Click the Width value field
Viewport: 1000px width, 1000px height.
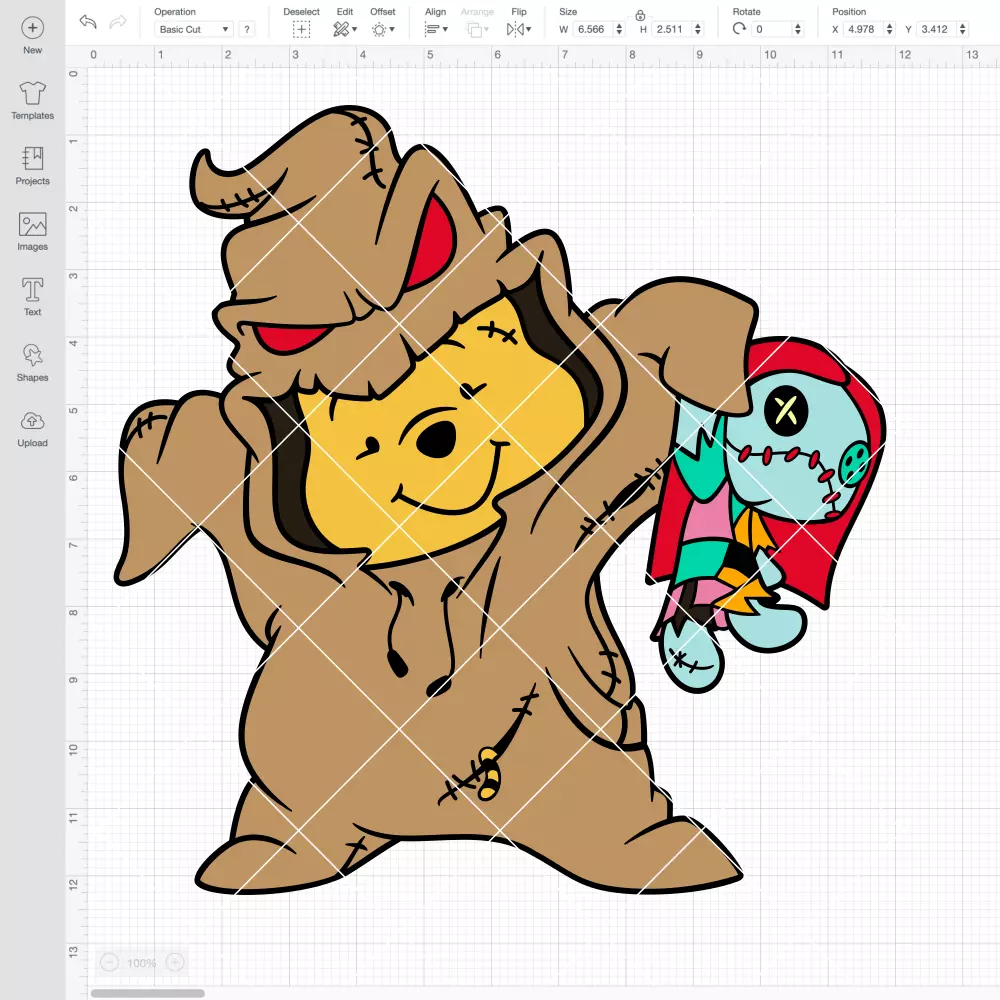click(592, 29)
